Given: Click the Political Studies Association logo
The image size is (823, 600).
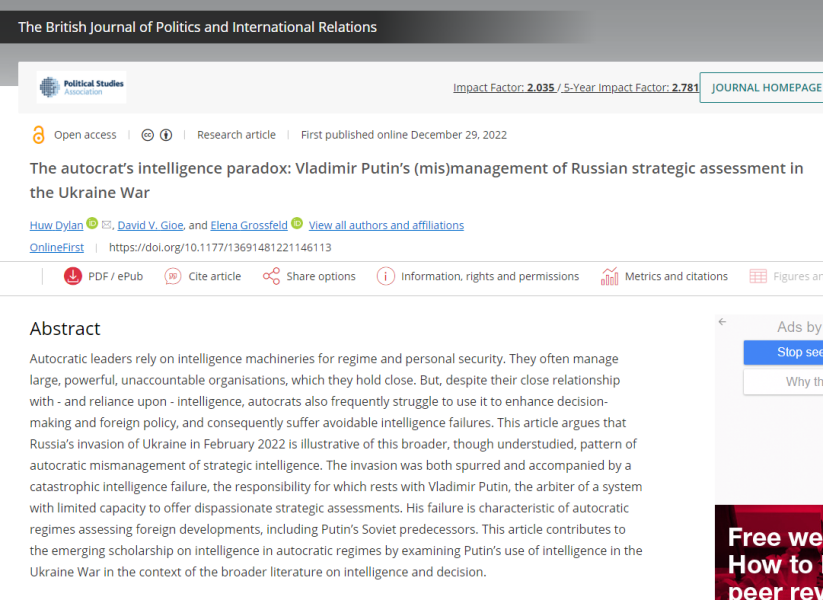Looking at the screenshot, I should [82, 87].
